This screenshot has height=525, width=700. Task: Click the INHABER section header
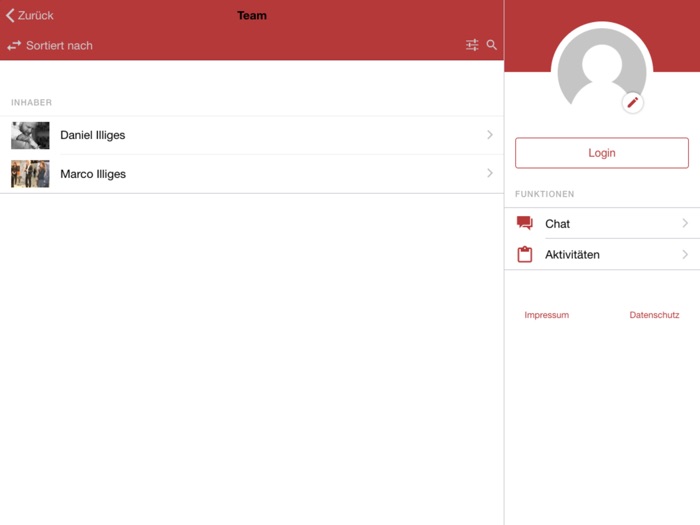pos(31,103)
